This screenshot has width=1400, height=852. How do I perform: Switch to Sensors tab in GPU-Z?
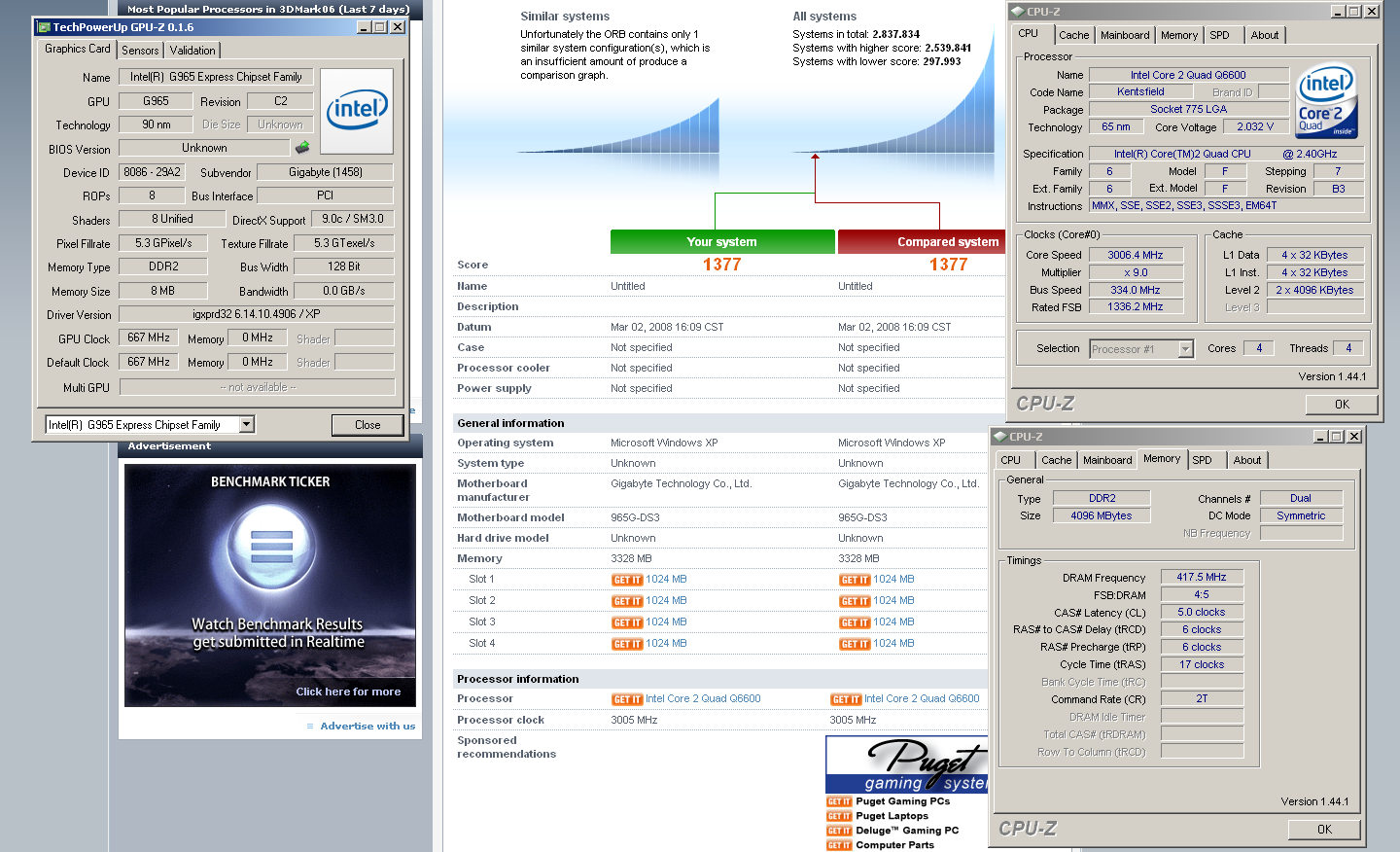click(140, 51)
